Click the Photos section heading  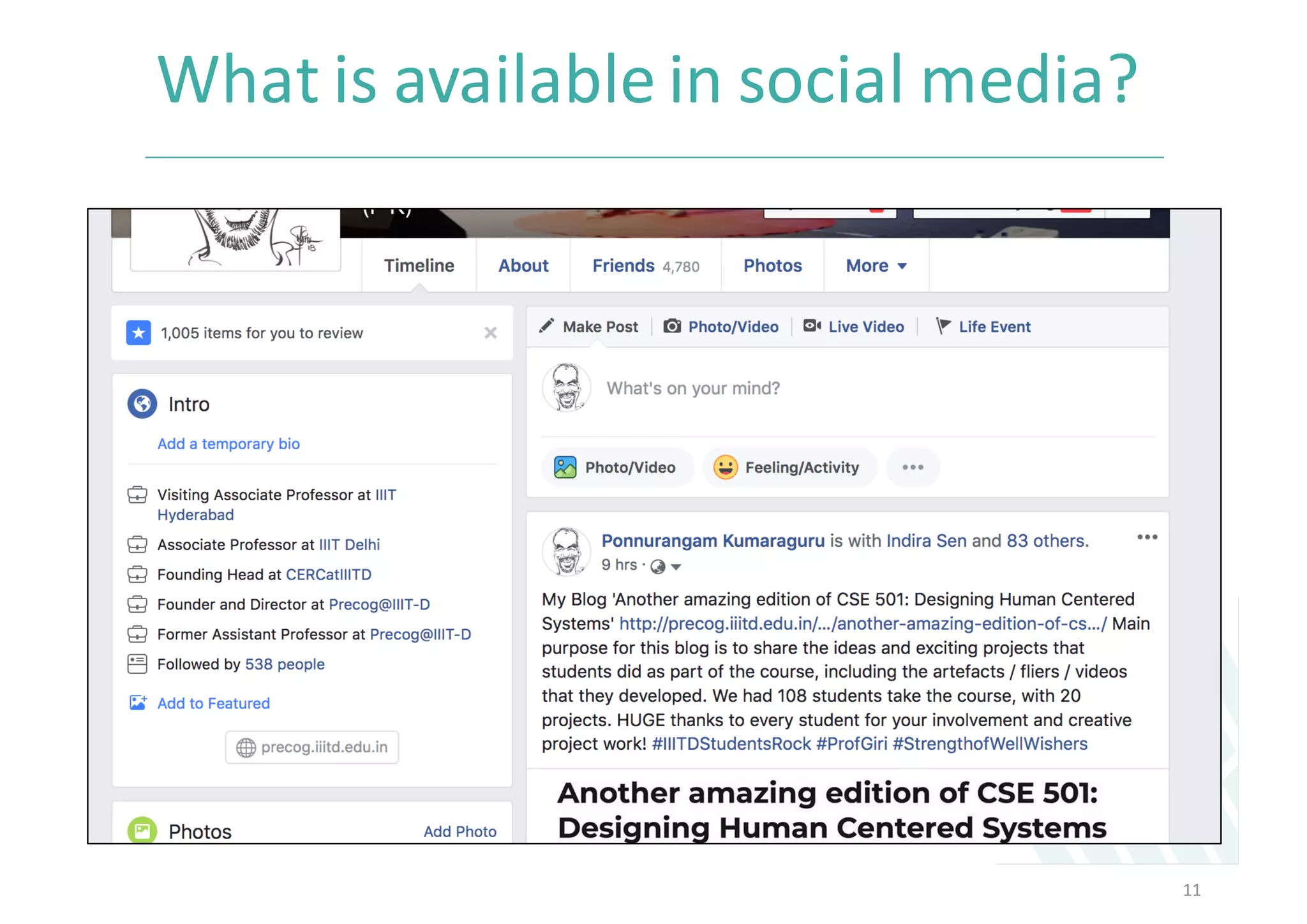pos(200,831)
